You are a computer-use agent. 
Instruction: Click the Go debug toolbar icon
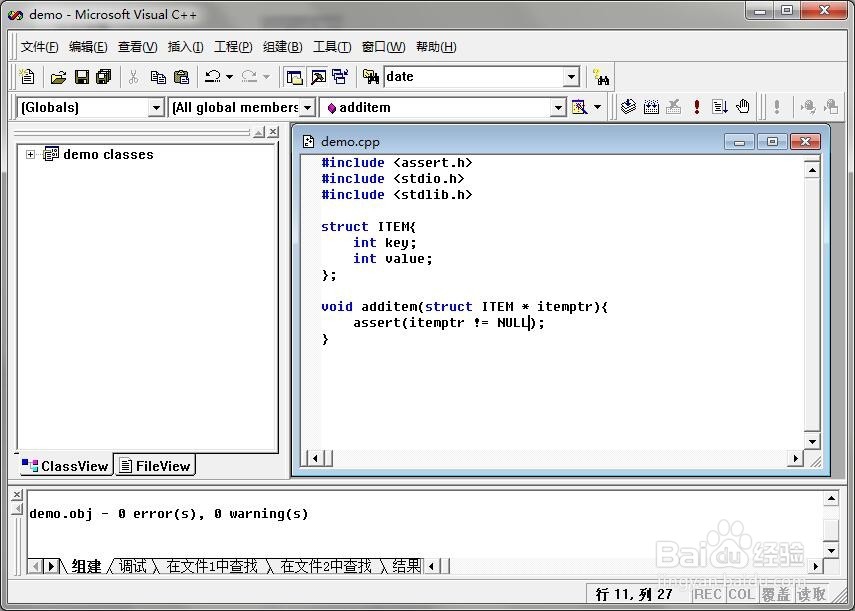(x=720, y=106)
